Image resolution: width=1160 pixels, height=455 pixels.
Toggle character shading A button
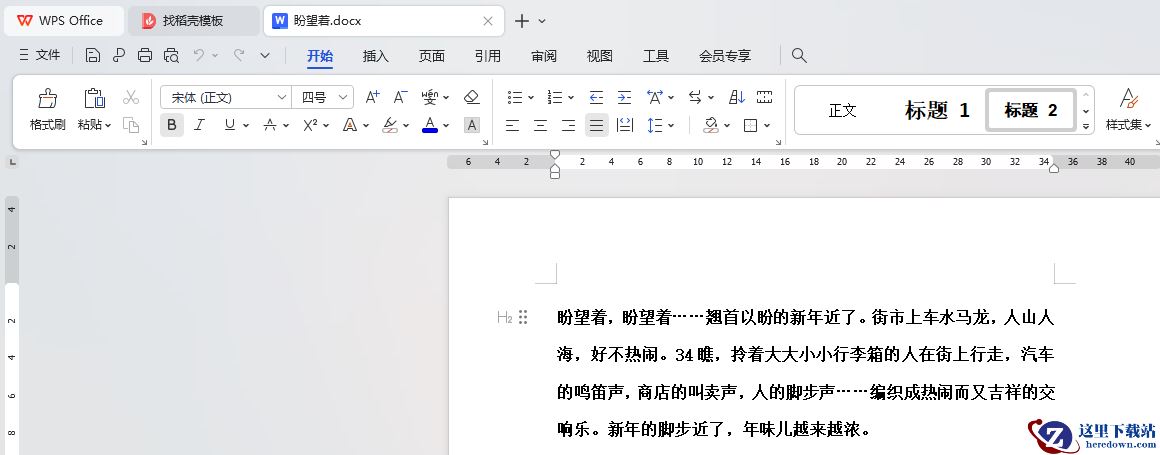pos(471,125)
